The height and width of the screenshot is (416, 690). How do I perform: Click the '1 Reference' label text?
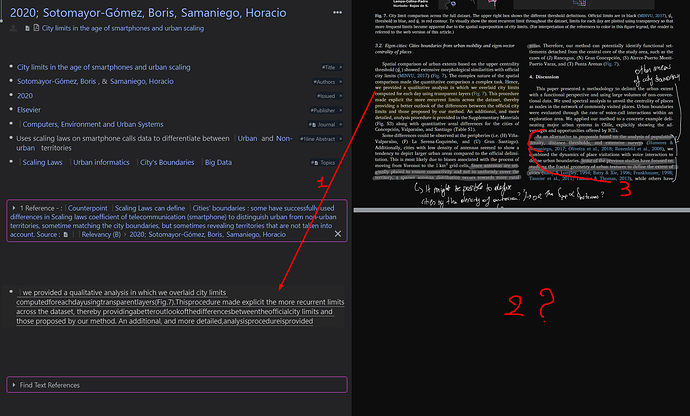pyautogui.click(x=37, y=208)
